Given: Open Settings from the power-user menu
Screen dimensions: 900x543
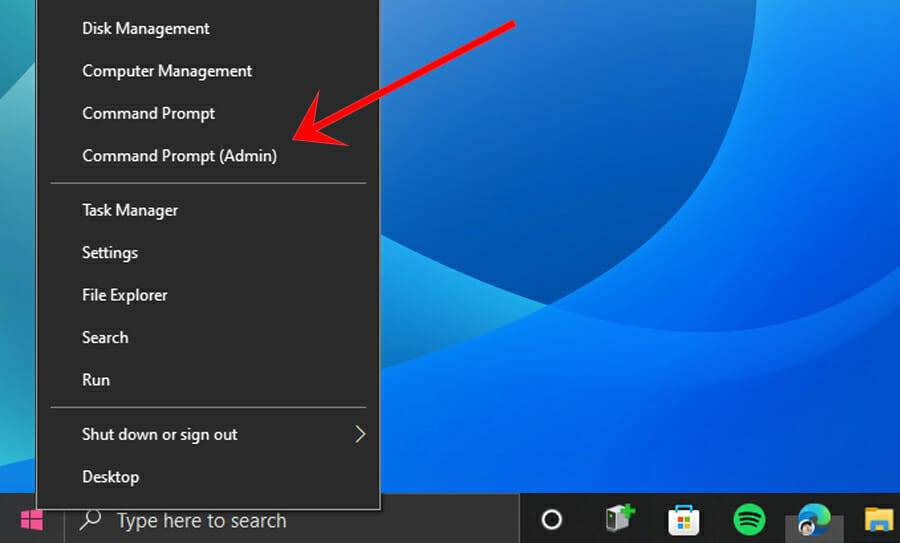Looking at the screenshot, I should [x=208, y=253].
